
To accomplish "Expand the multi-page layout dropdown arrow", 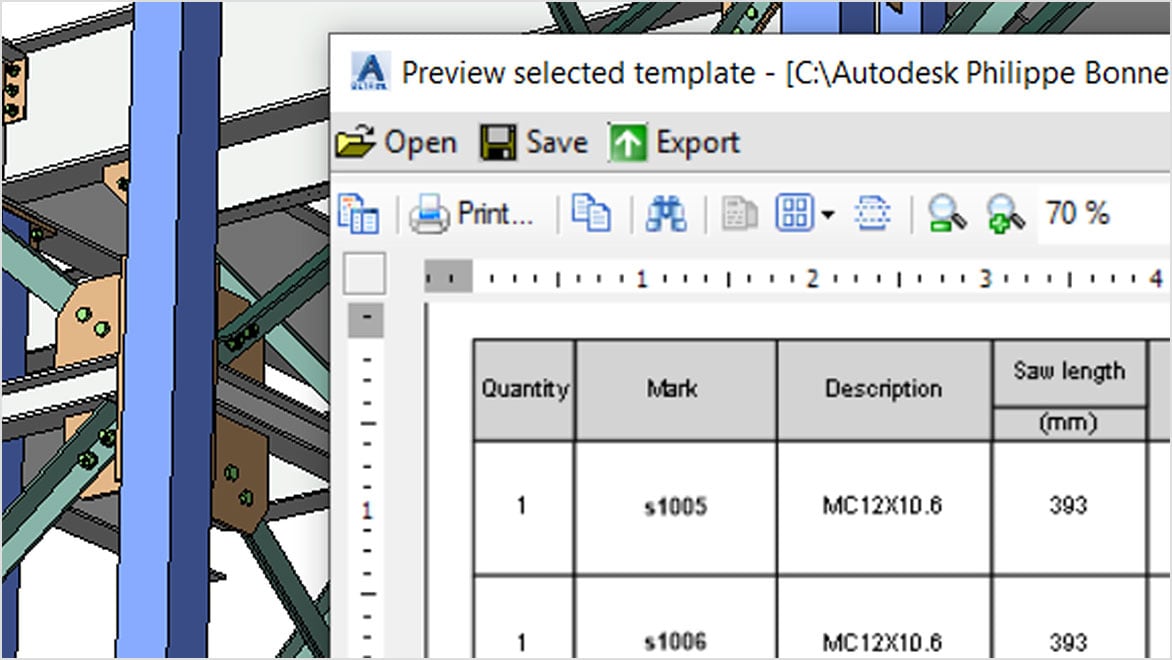I will 828,215.
